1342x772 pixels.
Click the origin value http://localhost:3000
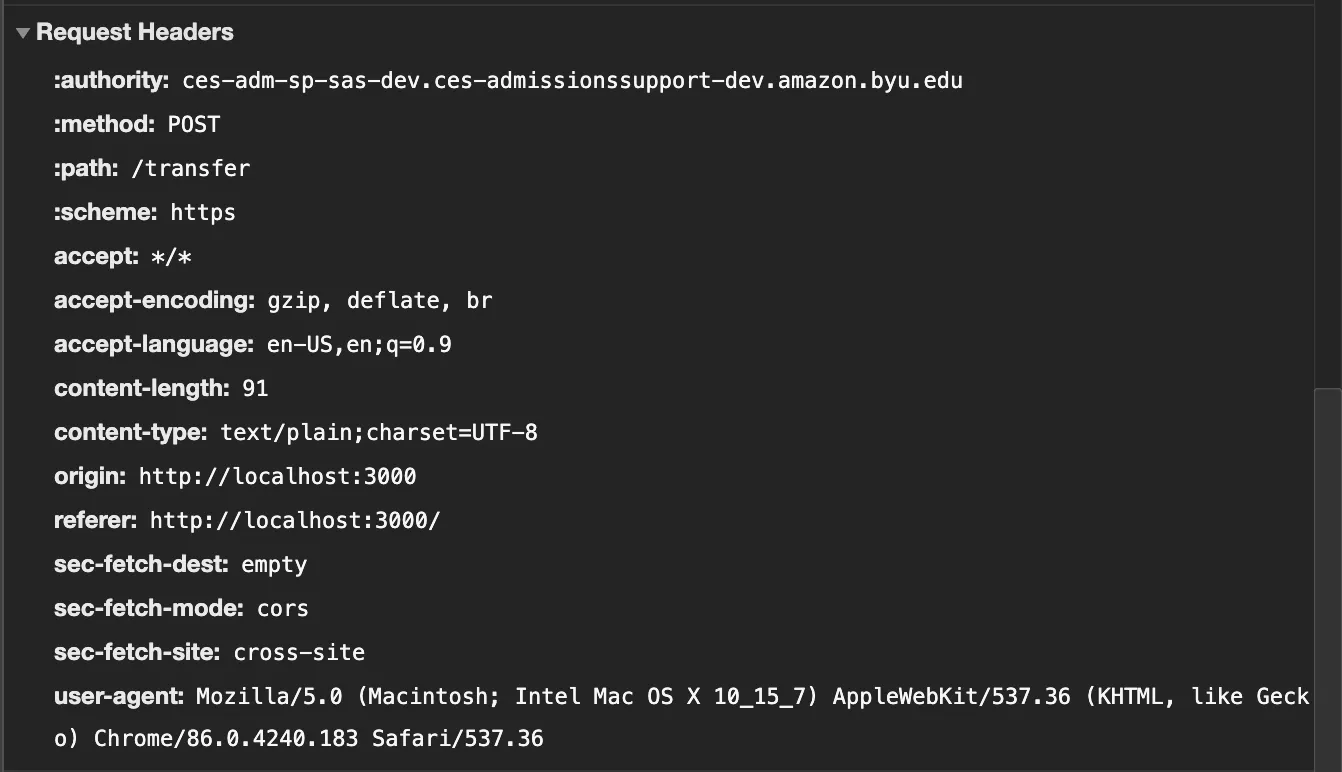coord(277,476)
